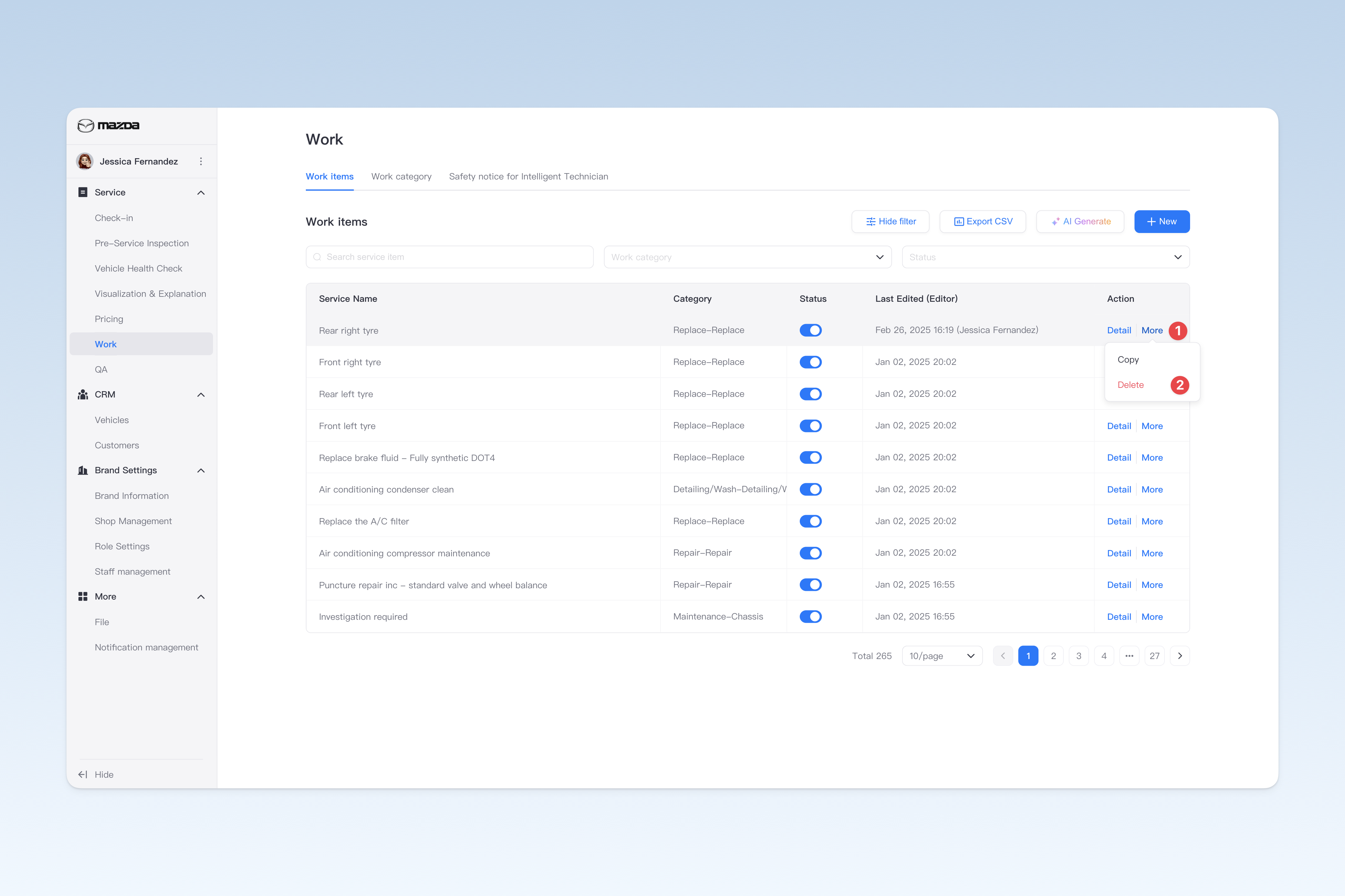Go to next page with right arrow
1345x896 pixels.
point(1180,656)
